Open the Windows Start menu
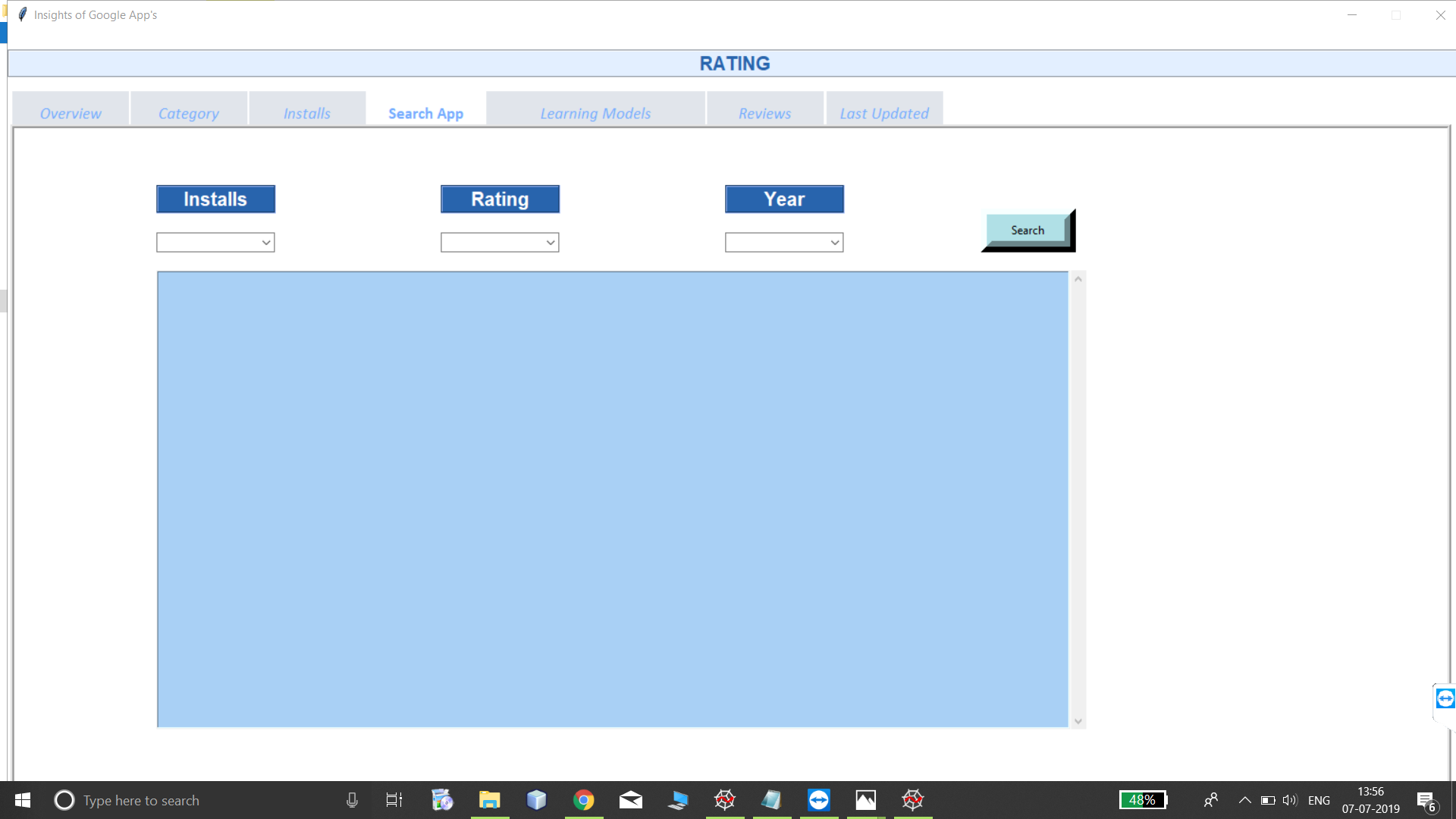 [23, 800]
